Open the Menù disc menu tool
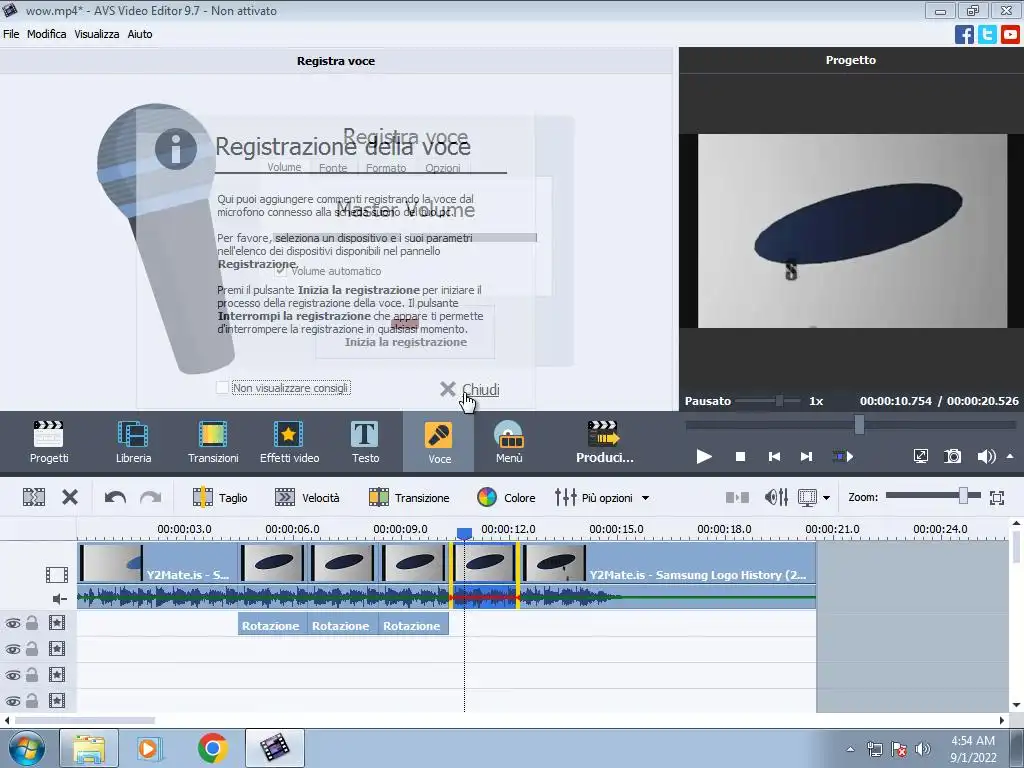 tap(509, 442)
